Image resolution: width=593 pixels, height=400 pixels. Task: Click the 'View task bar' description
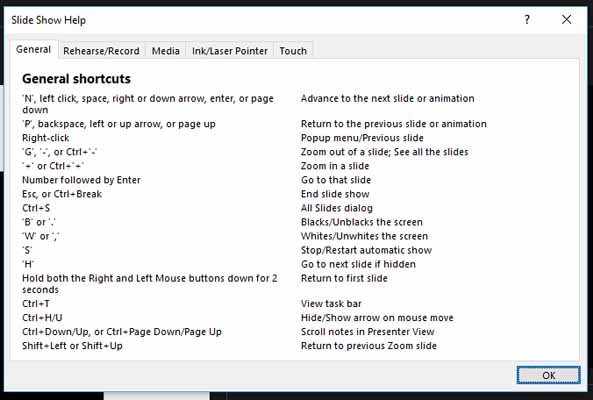coord(331,304)
